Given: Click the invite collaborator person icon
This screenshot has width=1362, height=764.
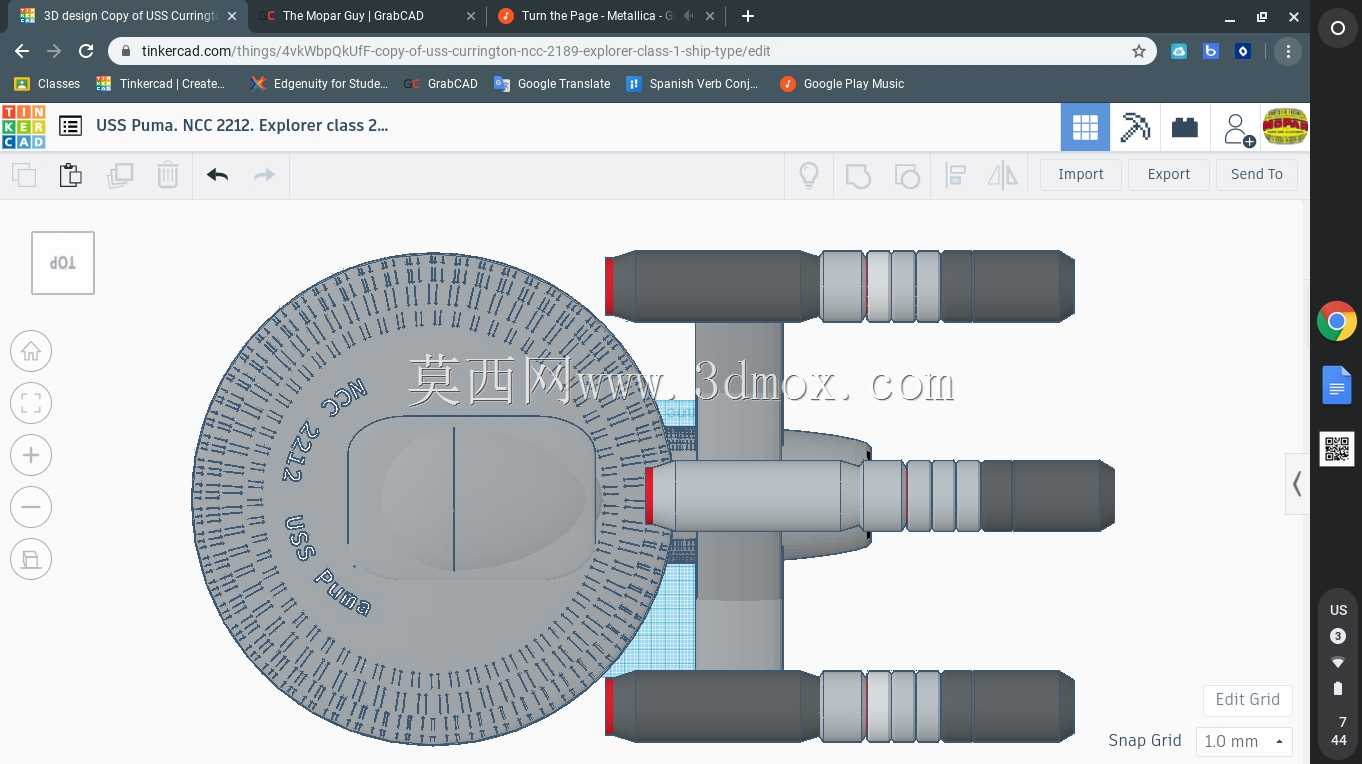Looking at the screenshot, I should [x=1238, y=128].
